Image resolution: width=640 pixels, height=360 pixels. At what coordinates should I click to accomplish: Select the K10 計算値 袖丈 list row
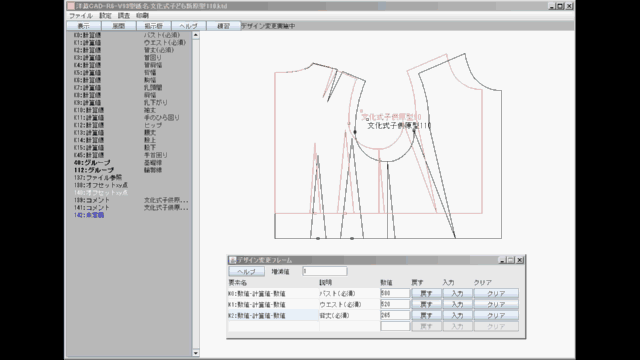[x=129, y=110]
